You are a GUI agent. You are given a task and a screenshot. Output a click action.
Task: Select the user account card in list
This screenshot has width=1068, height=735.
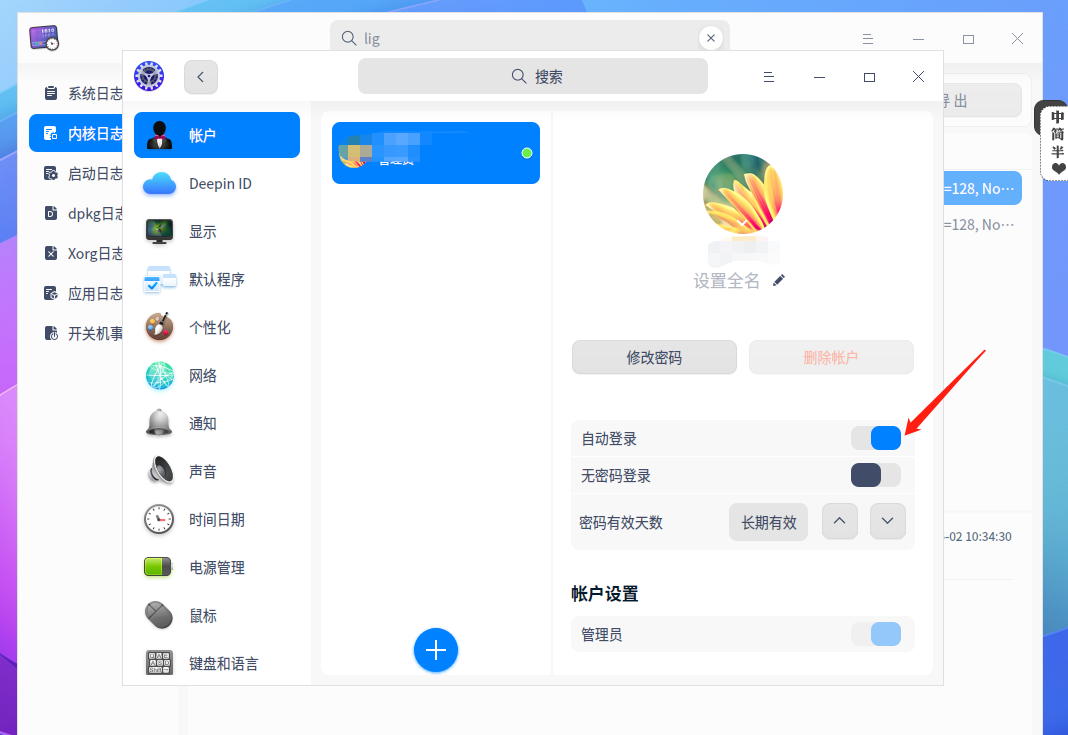pos(436,153)
